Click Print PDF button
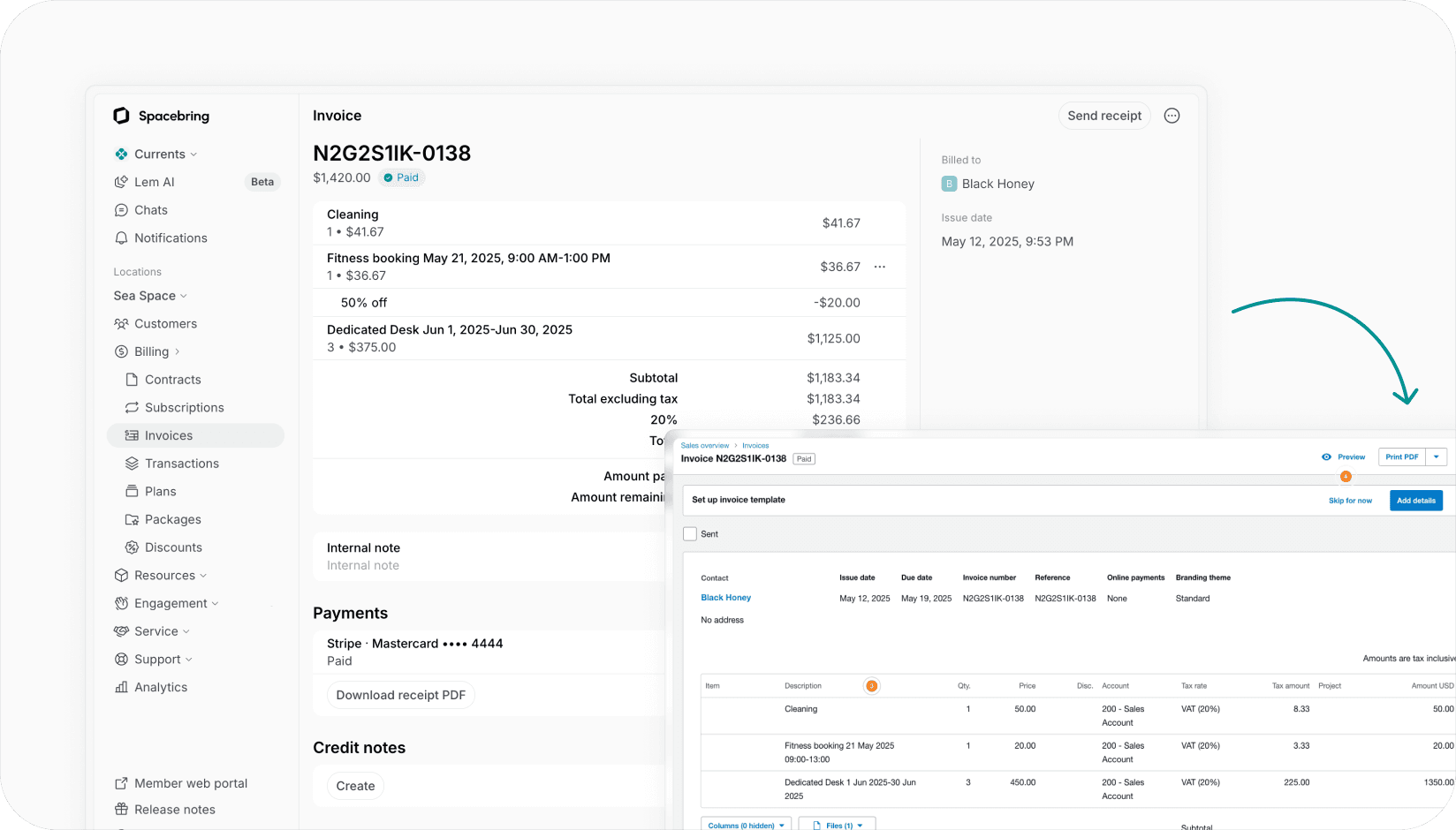This screenshot has height=830, width=1456. point(1402,457)
